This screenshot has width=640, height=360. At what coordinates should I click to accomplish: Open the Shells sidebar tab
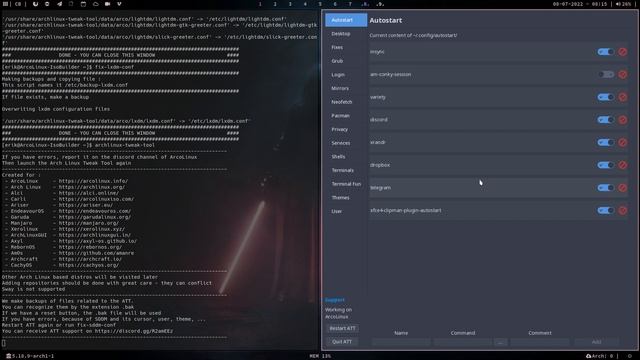click(x=346, y=157)
